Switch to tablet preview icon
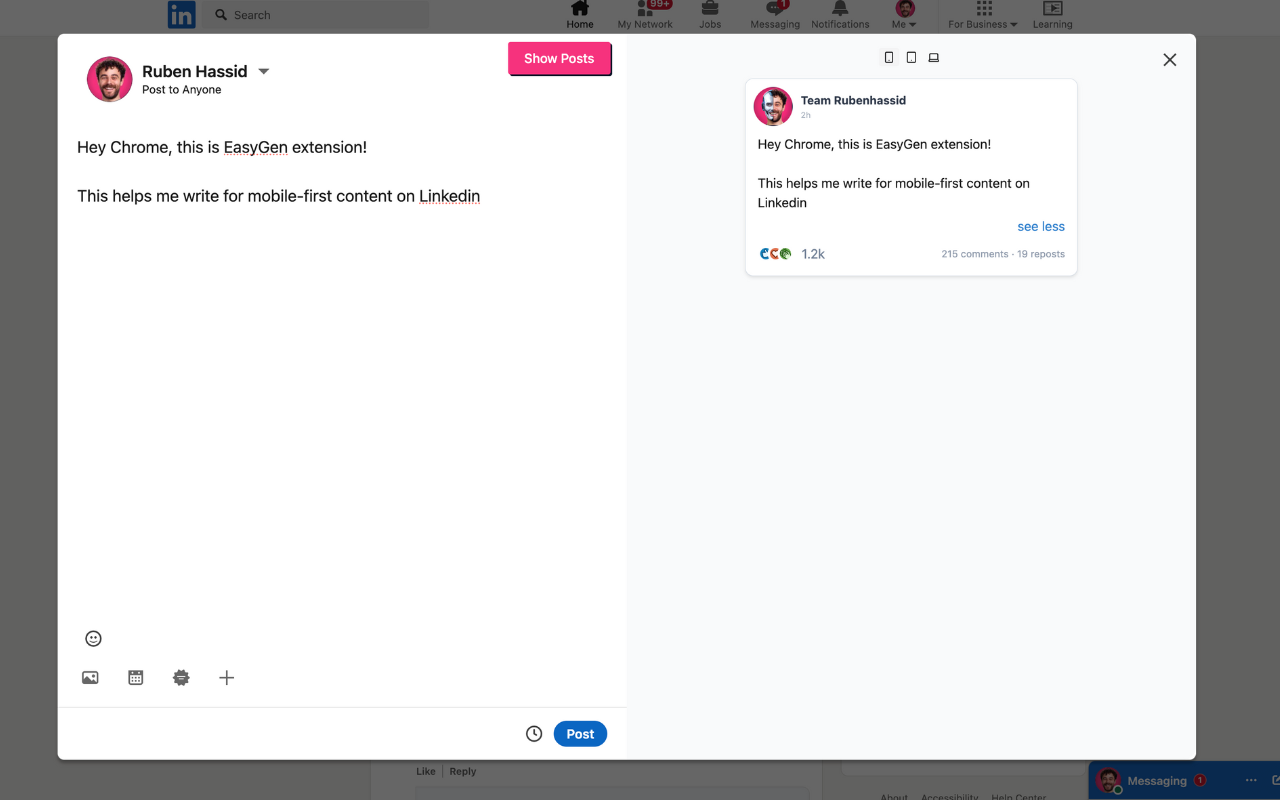This screenshot has width=1280, height=800. click(x=911, y=57)
